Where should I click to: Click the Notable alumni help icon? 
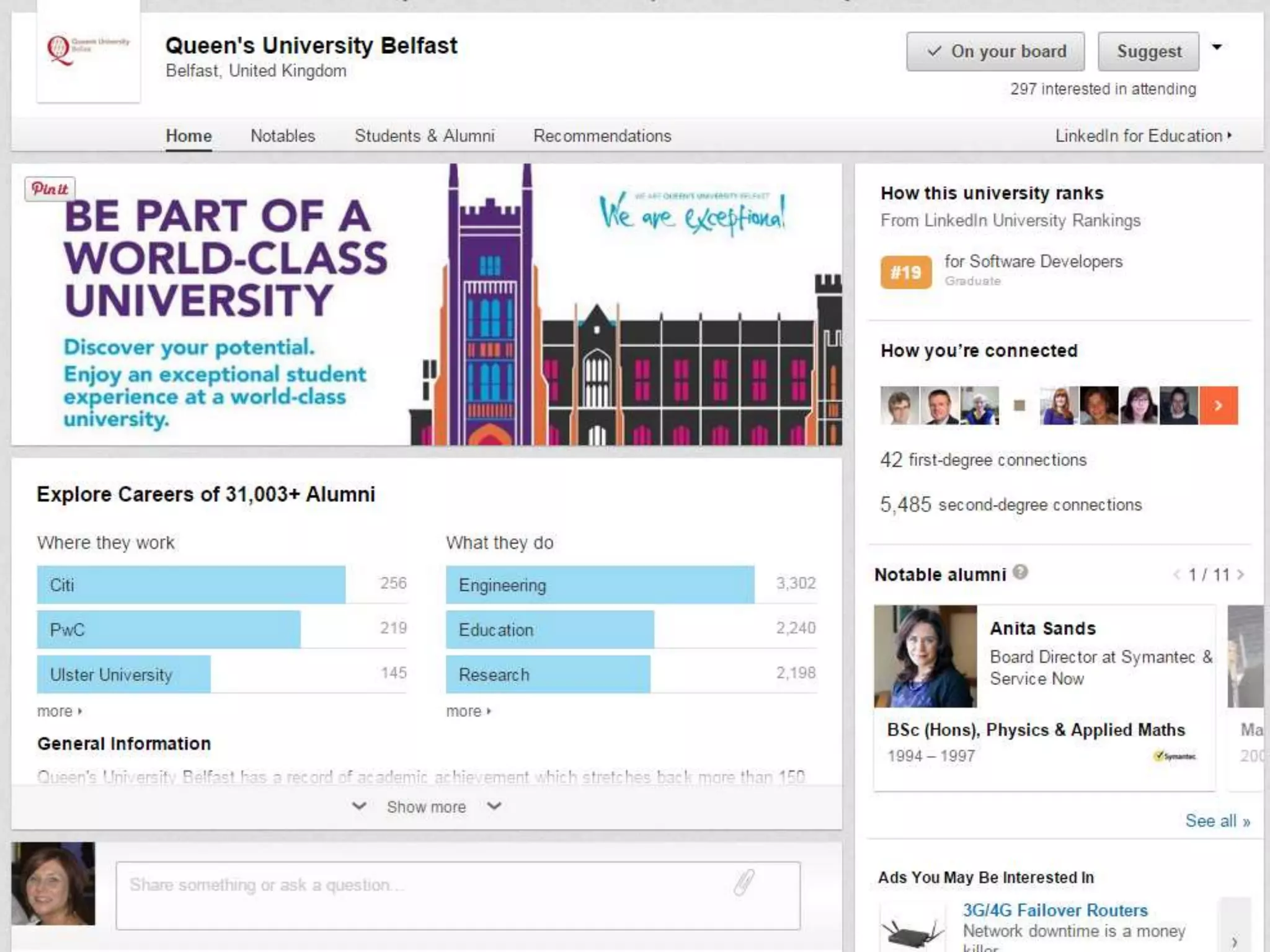(x=1020, y=572)
